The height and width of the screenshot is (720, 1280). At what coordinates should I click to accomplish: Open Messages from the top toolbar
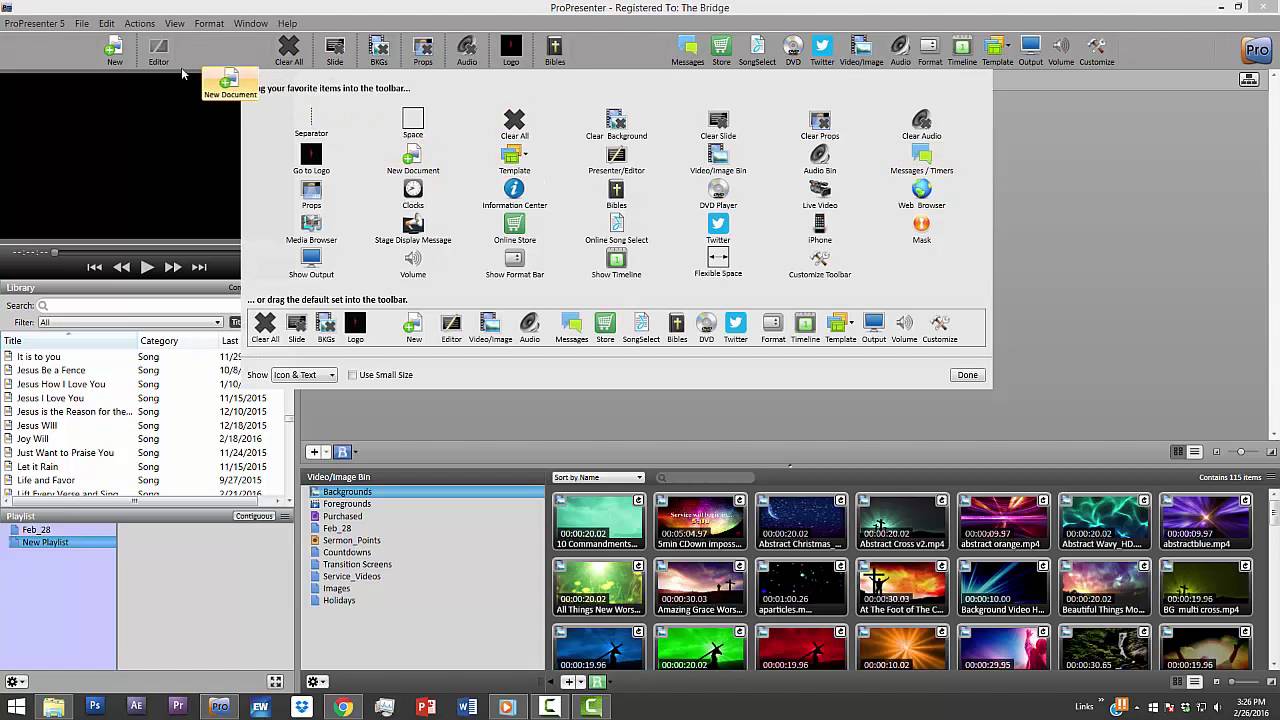click(687, 51)
